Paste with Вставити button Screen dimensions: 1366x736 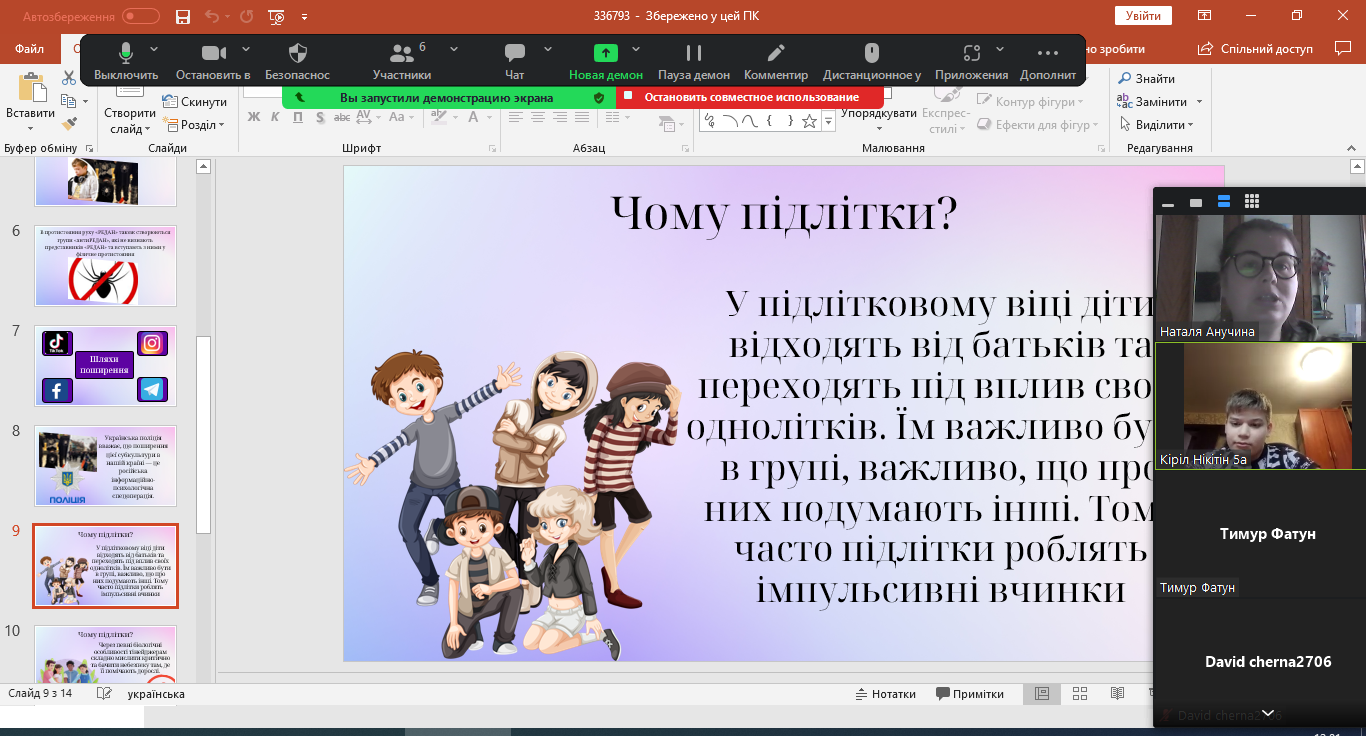[x=31, y=102]
